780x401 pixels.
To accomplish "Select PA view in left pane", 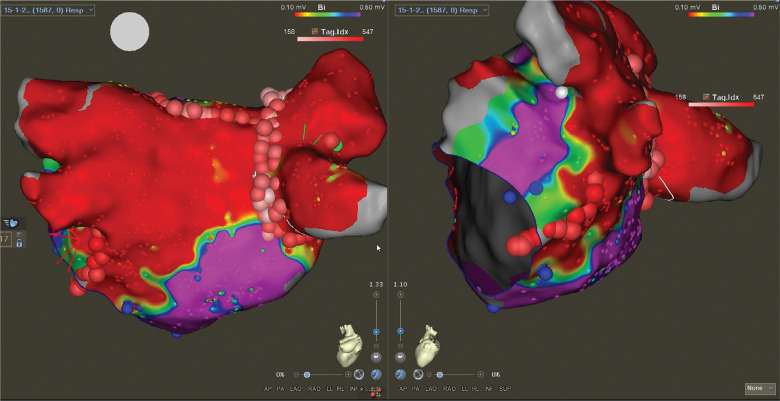I will tap(281, 389).
